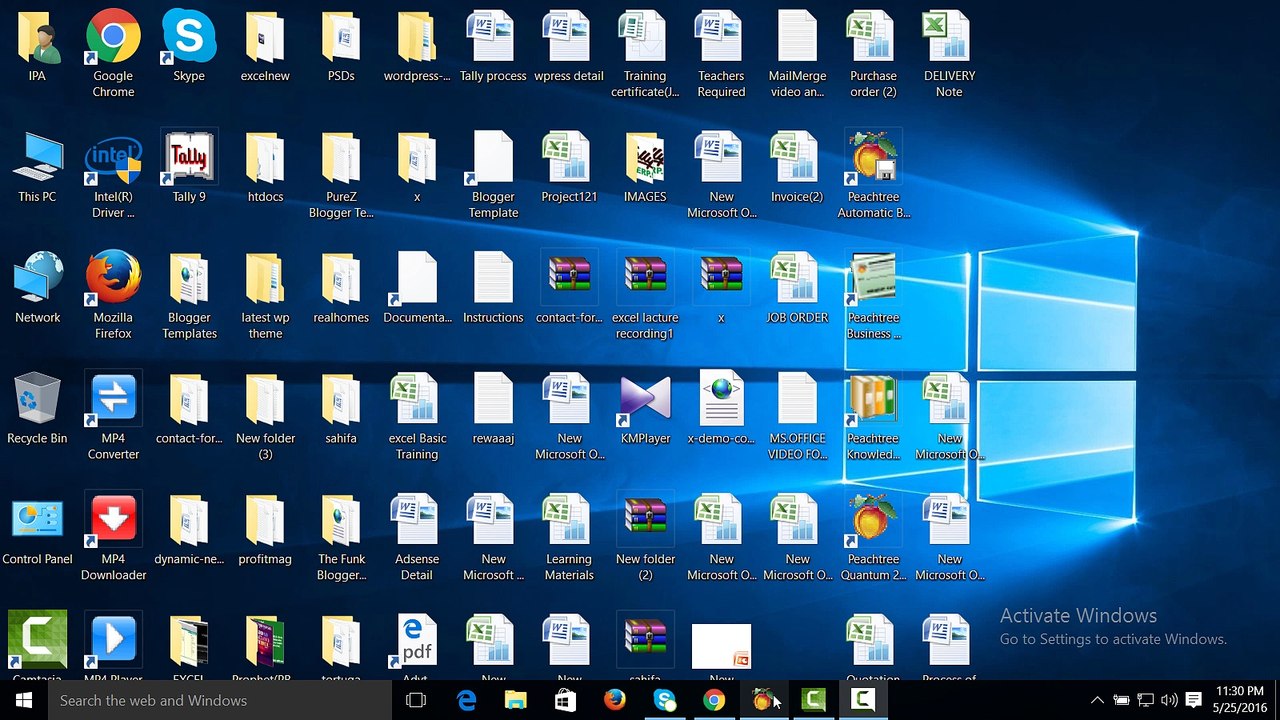Click the Windows Start button
This screenshot has height=720, width=1280.
pyautogui.click(x=24, y=700)
